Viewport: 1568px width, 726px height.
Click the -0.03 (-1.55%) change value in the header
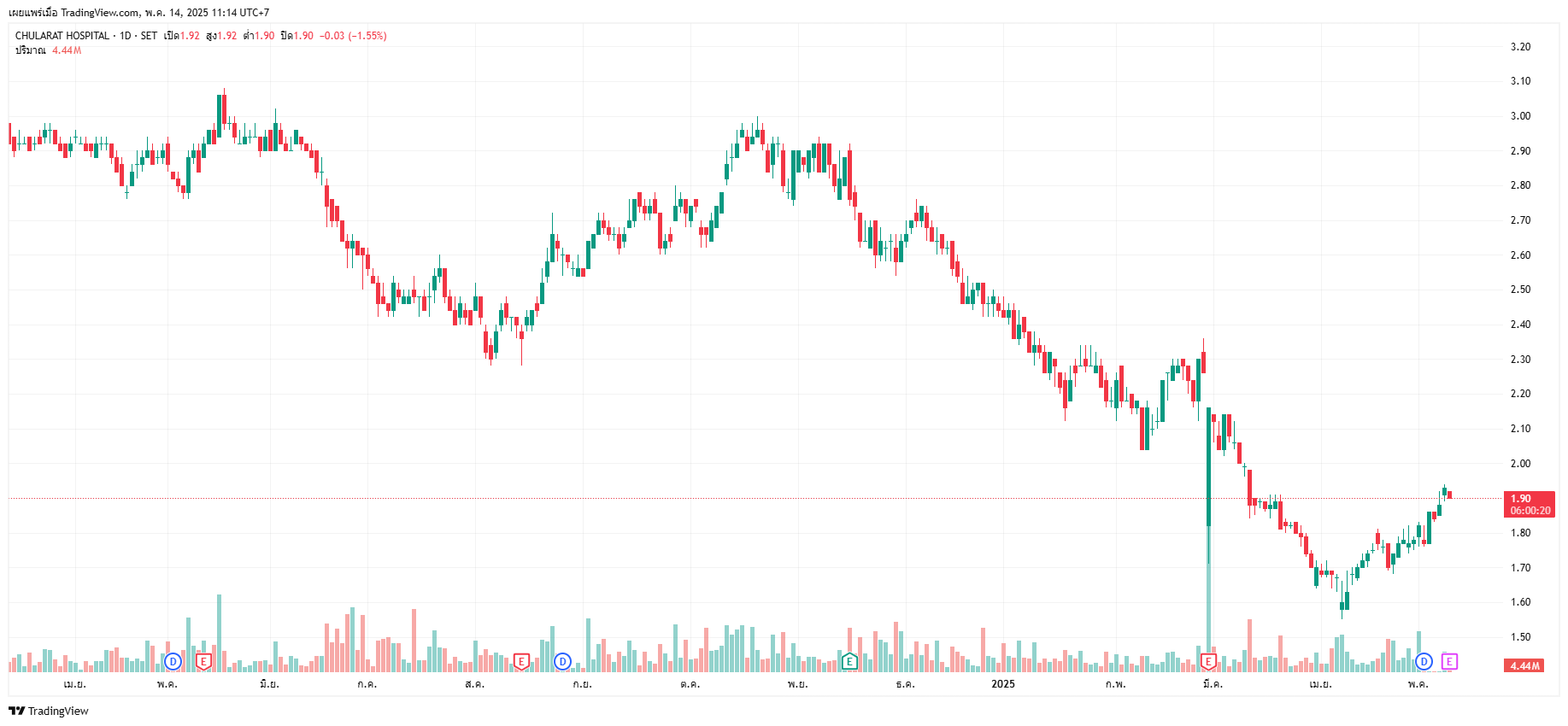click(x=353, y=36)
